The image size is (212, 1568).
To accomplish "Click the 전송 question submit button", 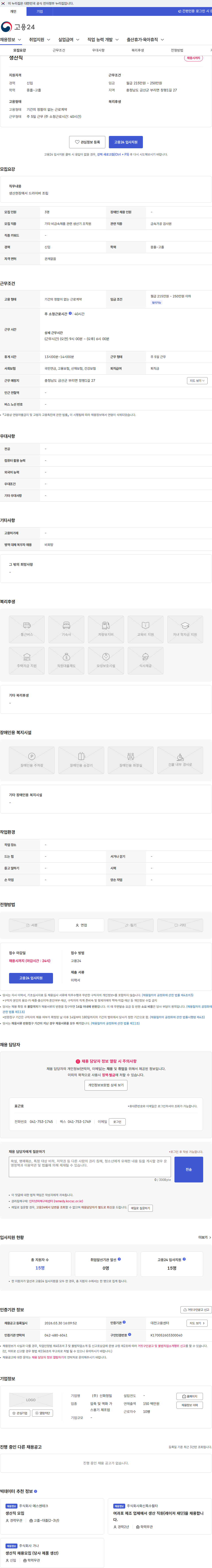I will [189, 1170].
